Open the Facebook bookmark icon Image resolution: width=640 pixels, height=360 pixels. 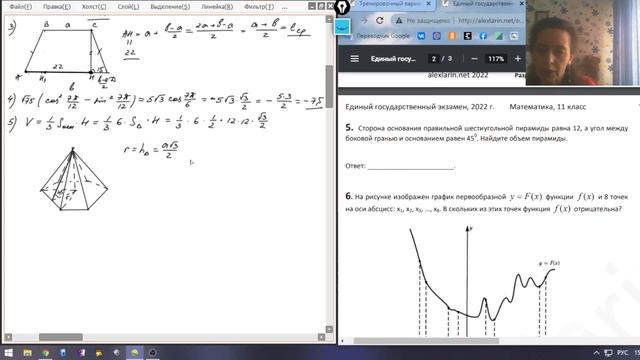483,36
